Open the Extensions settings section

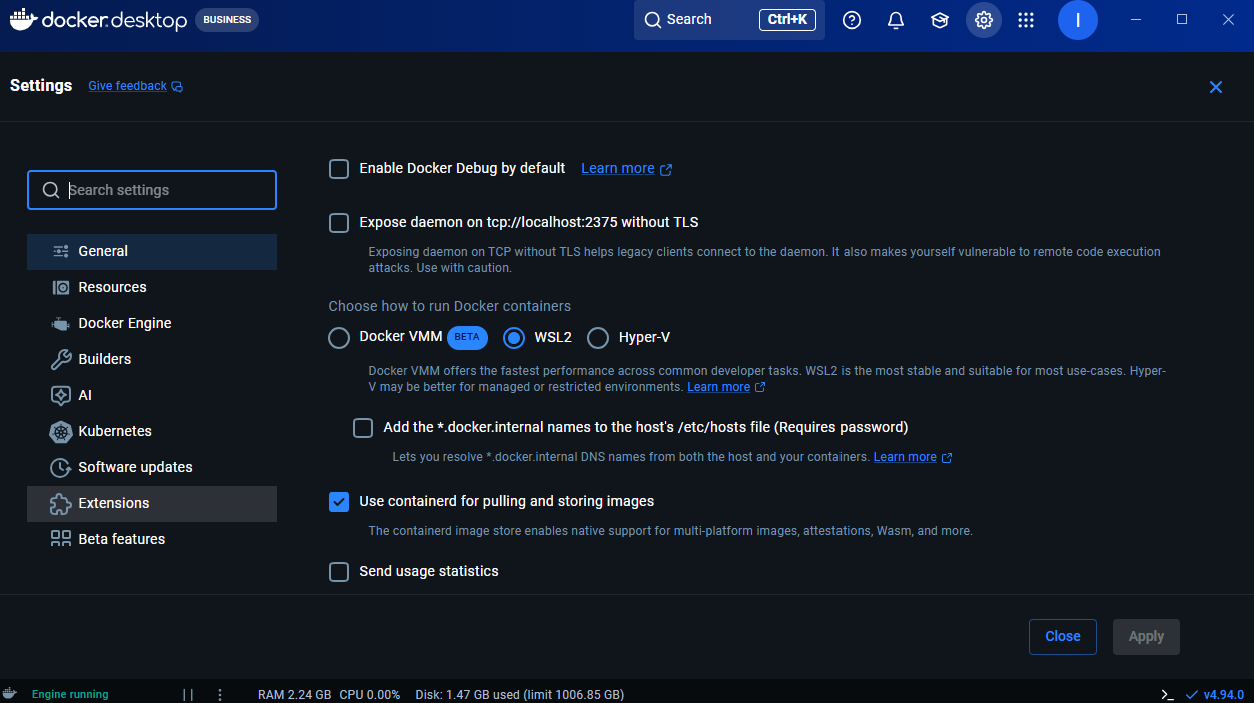(152, 503)
